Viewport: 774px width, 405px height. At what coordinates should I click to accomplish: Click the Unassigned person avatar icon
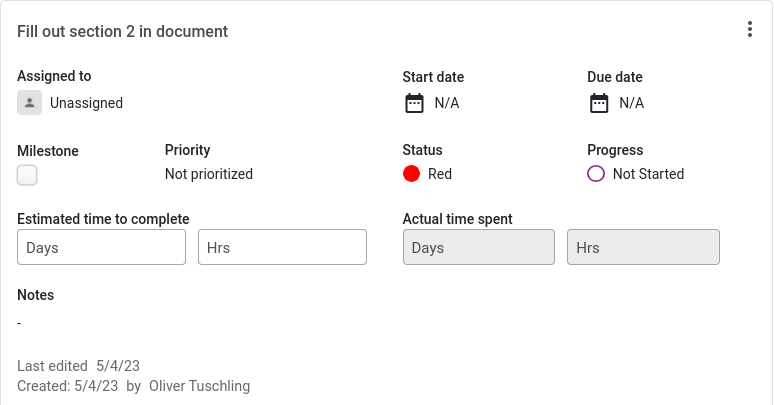pyautogui.click(x=30, y=103)
